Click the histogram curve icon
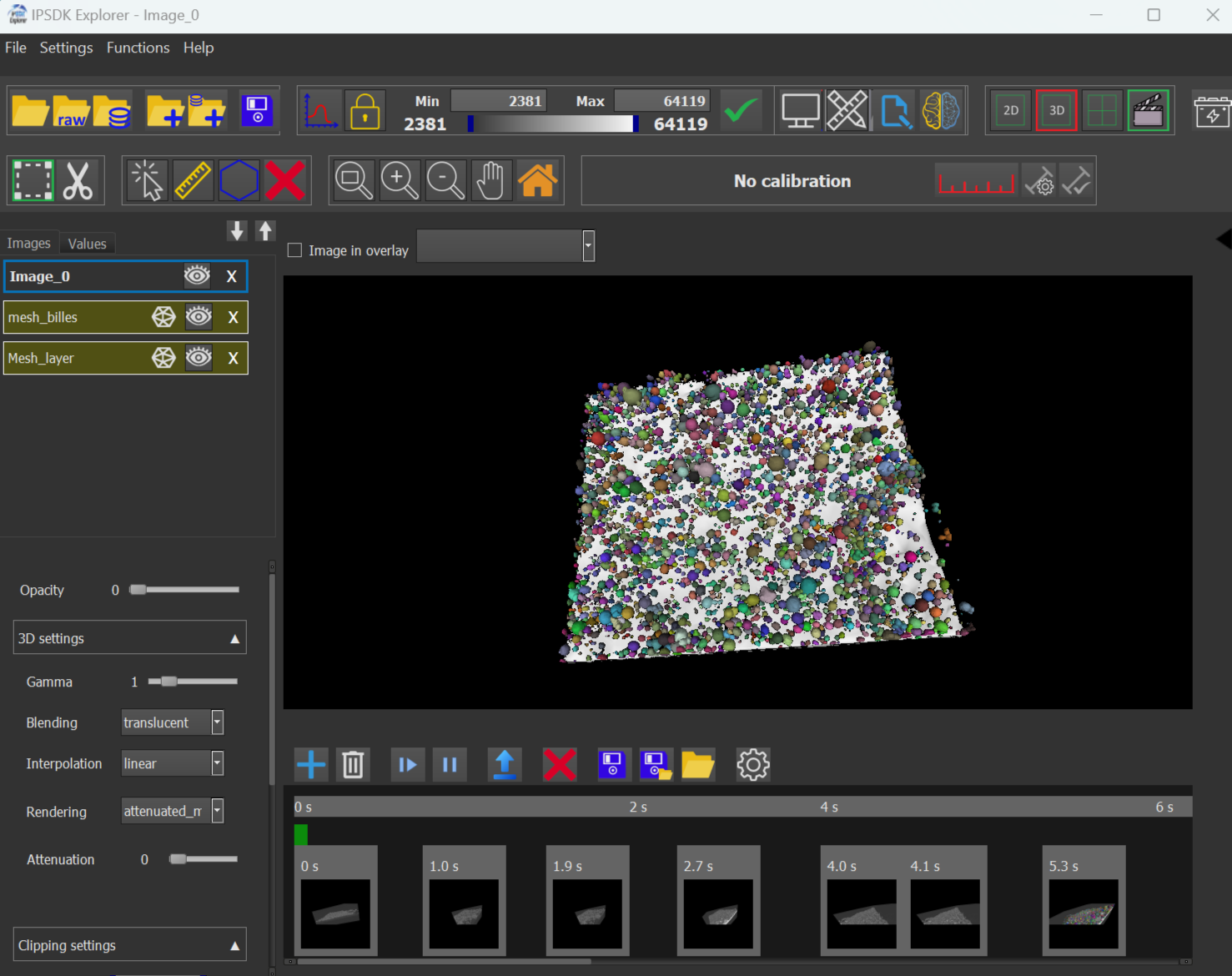This screenshot has height=976, width=1232. 320,111
